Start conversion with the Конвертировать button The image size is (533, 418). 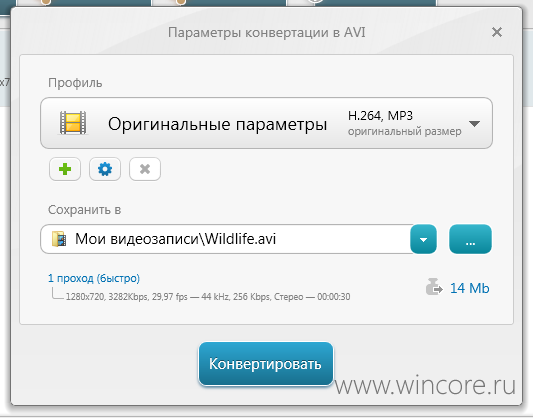[x=265, y=364]
